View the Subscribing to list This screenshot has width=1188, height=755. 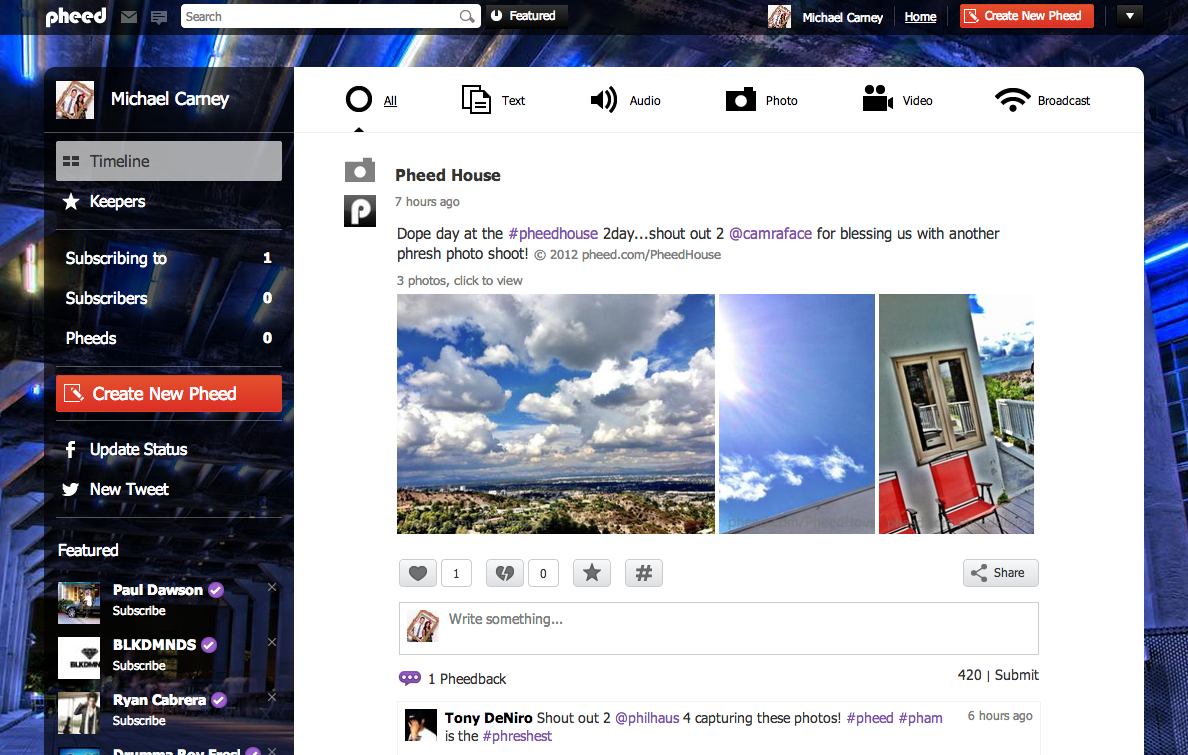point(169,258)
